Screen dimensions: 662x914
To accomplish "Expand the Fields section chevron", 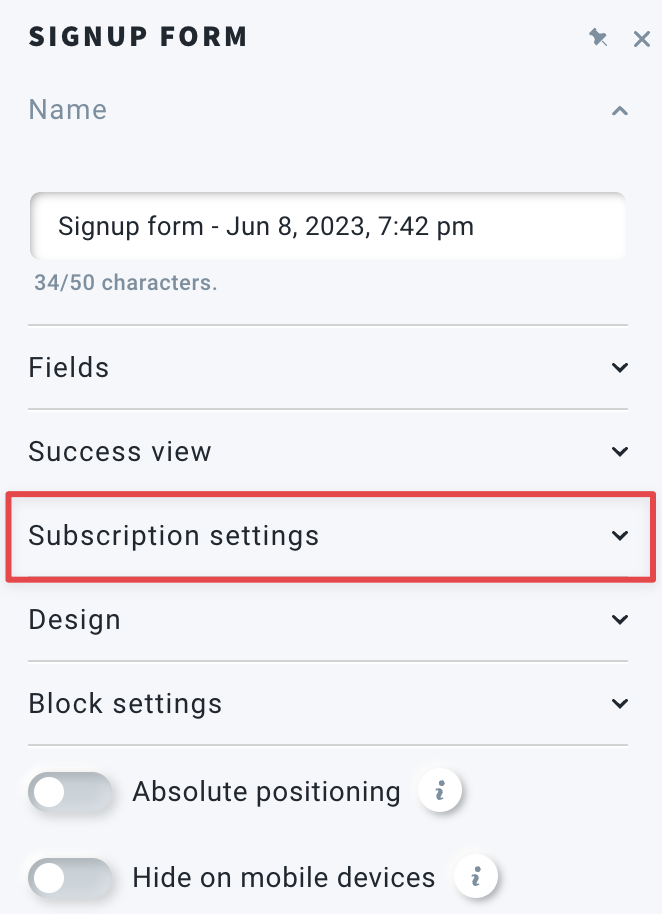I will click(619, 367).
